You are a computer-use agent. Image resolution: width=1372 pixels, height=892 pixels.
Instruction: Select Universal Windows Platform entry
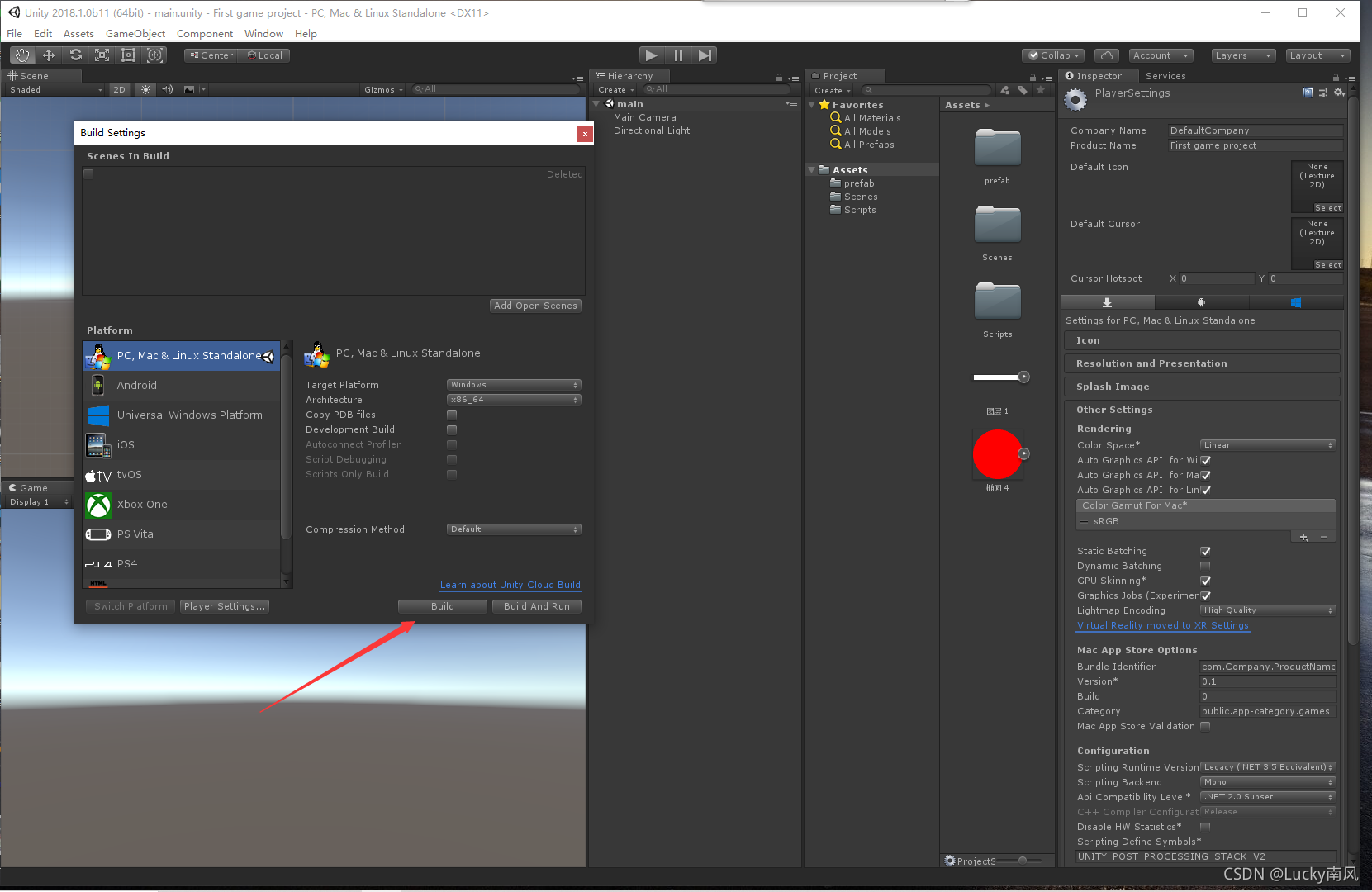(182, 415)
